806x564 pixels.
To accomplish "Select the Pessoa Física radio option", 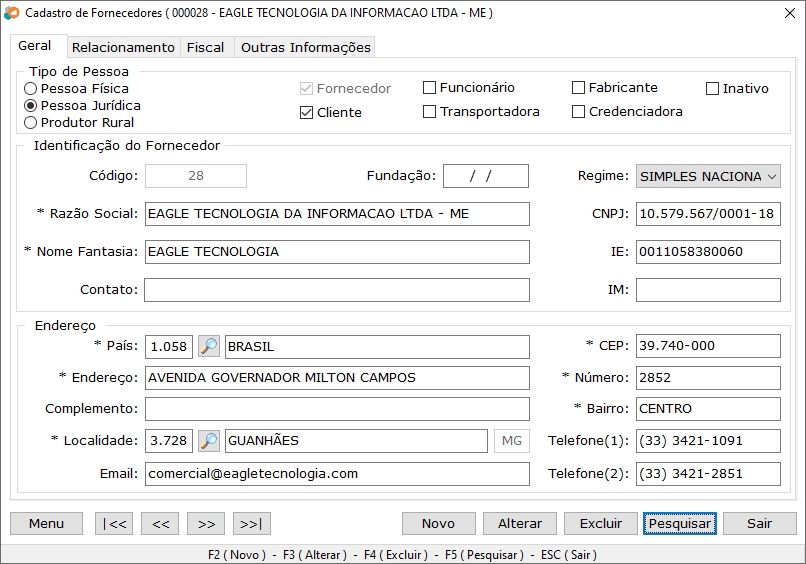I will (x=31, y=89).
